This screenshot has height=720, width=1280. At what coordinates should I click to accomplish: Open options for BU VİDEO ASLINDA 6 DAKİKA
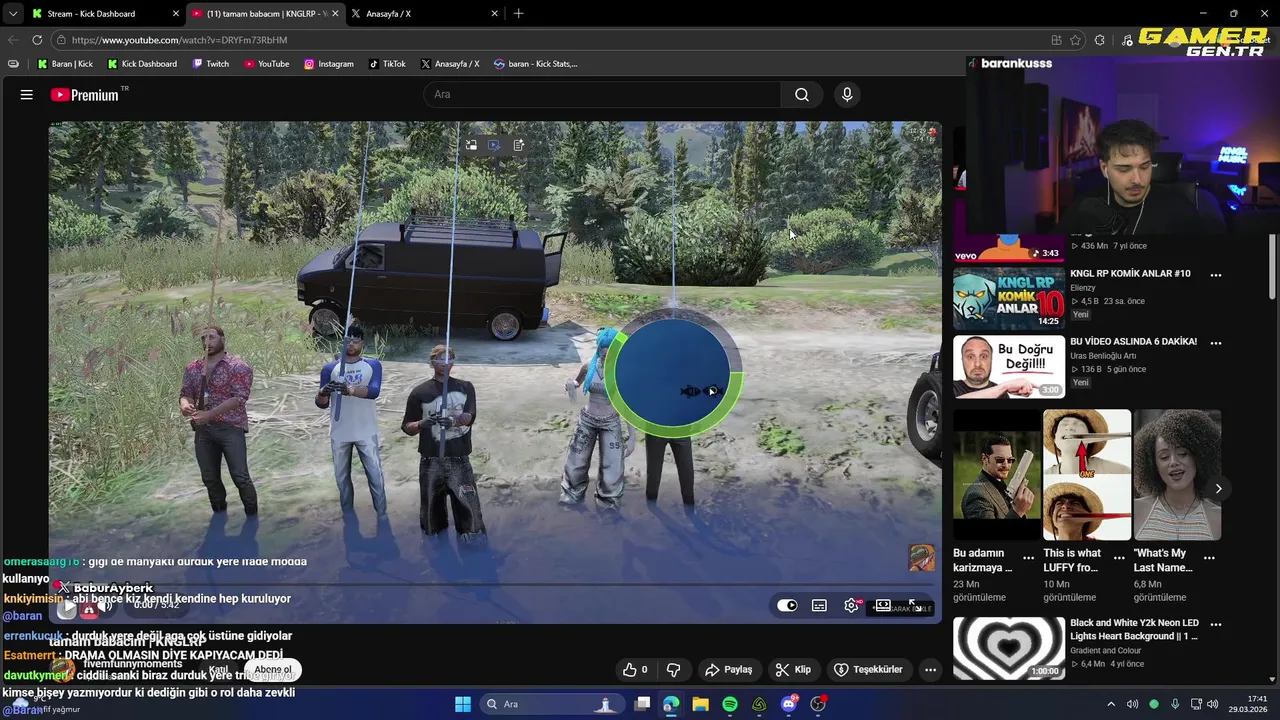coord(1216,342)
